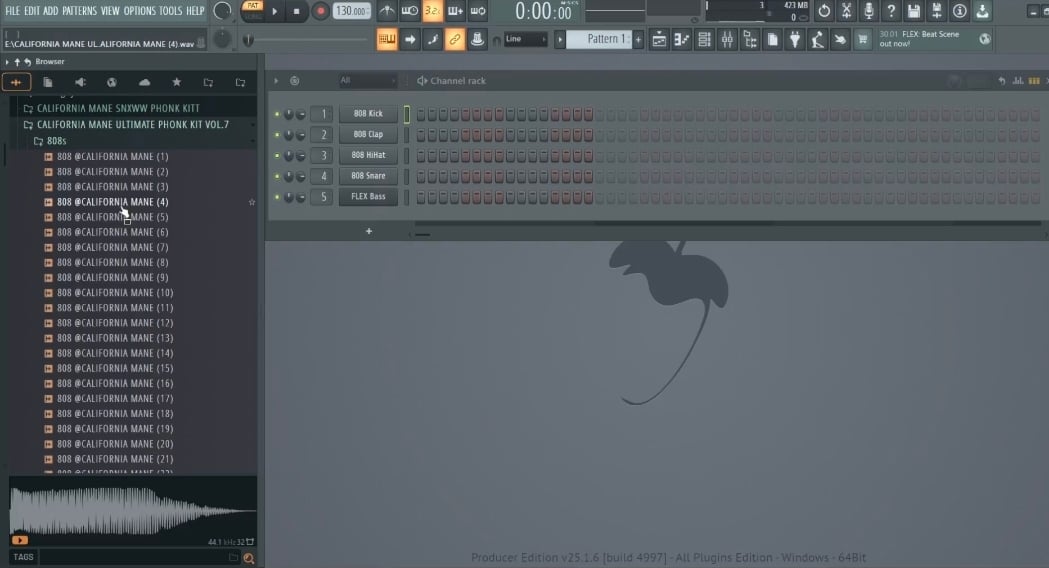The height and width of the screenshot is (568, 1049).
Task: Mute the 808 HiHat channel
Action: 277,156
